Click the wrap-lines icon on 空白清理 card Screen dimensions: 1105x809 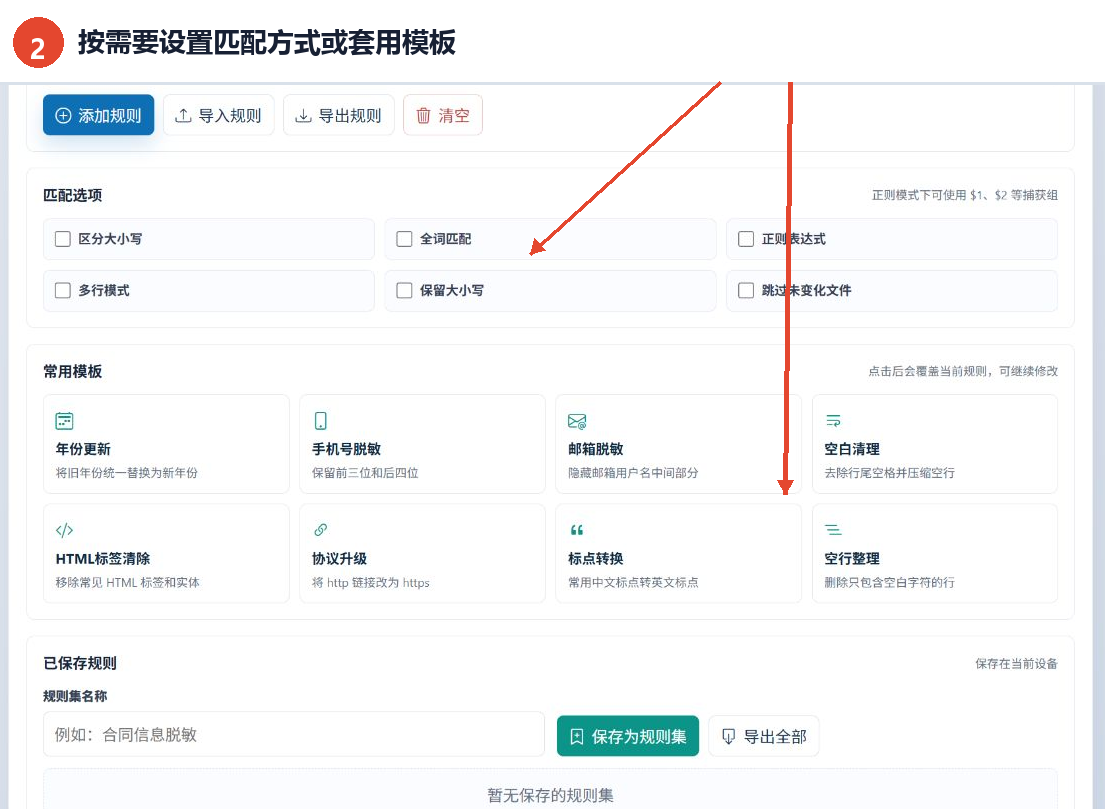coord(833,421)
